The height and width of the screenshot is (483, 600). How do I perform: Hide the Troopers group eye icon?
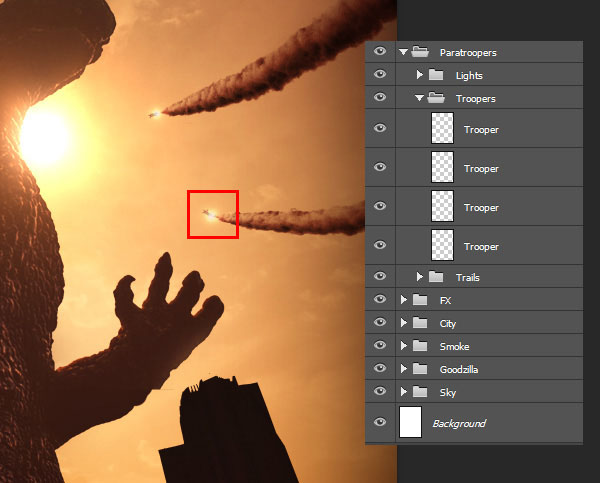380,97
